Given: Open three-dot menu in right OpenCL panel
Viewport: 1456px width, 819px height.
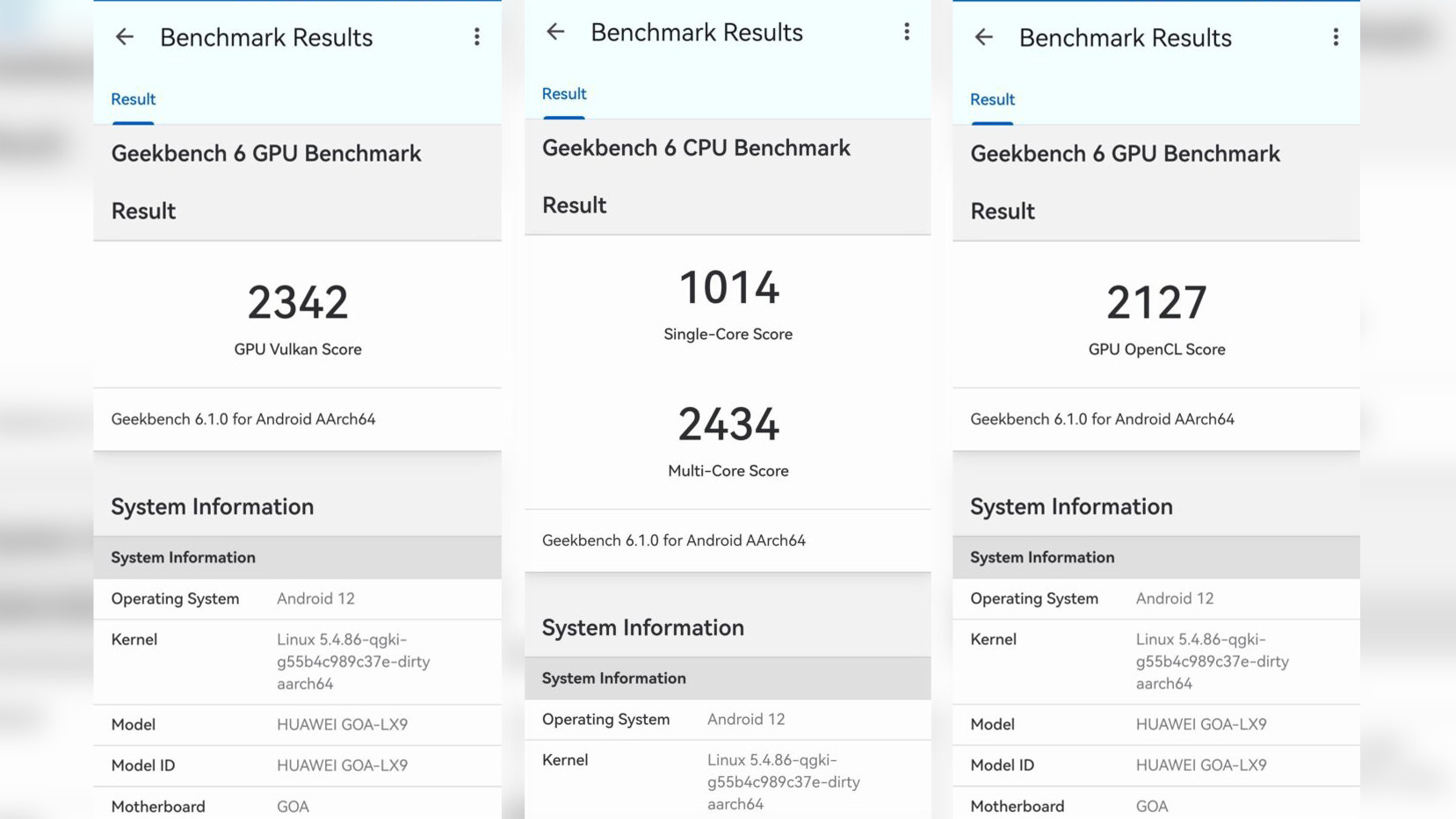Looking at the screenshot, I should click(1336, 37).
